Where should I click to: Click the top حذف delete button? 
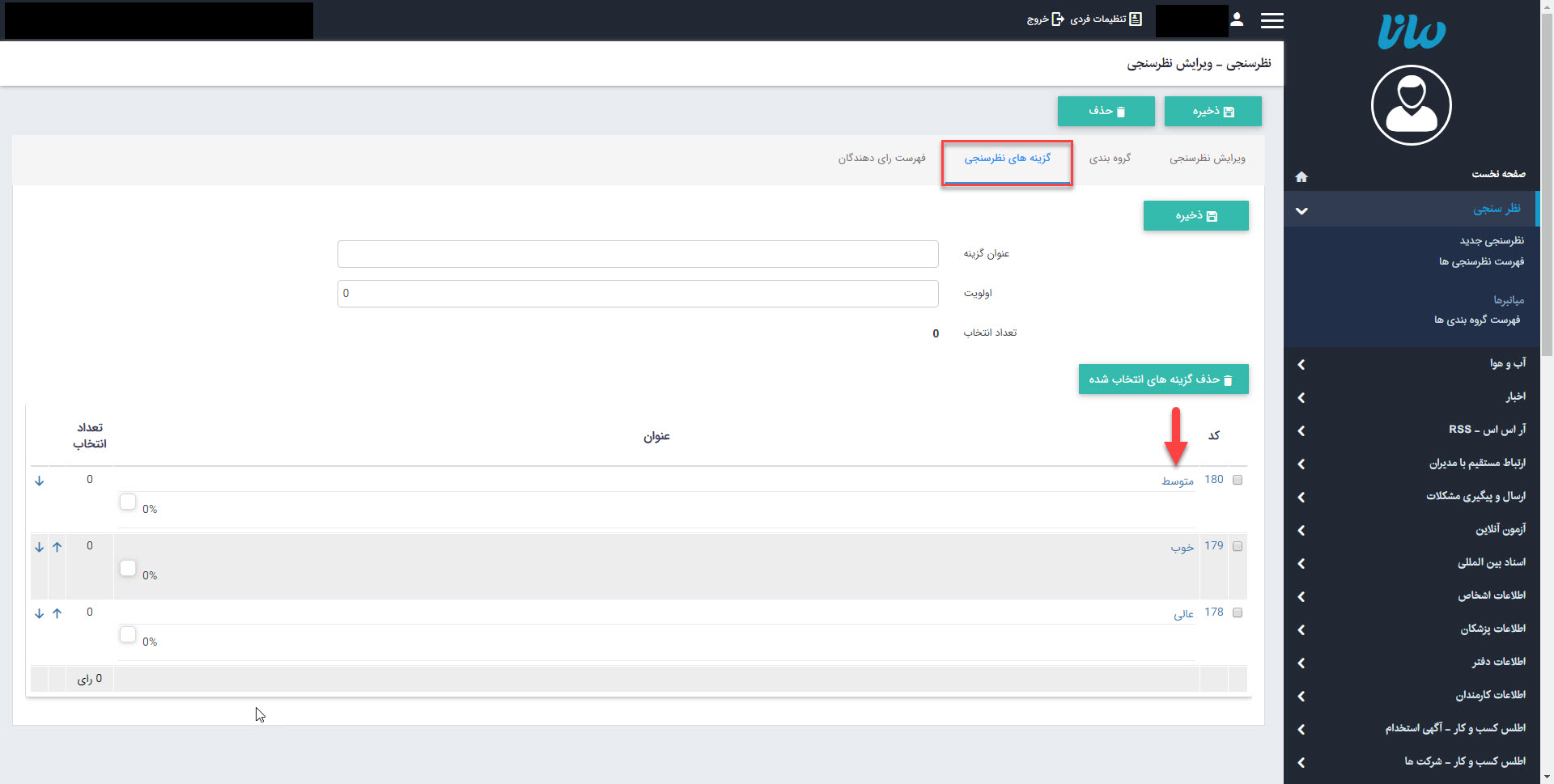tap(1106, 112)
